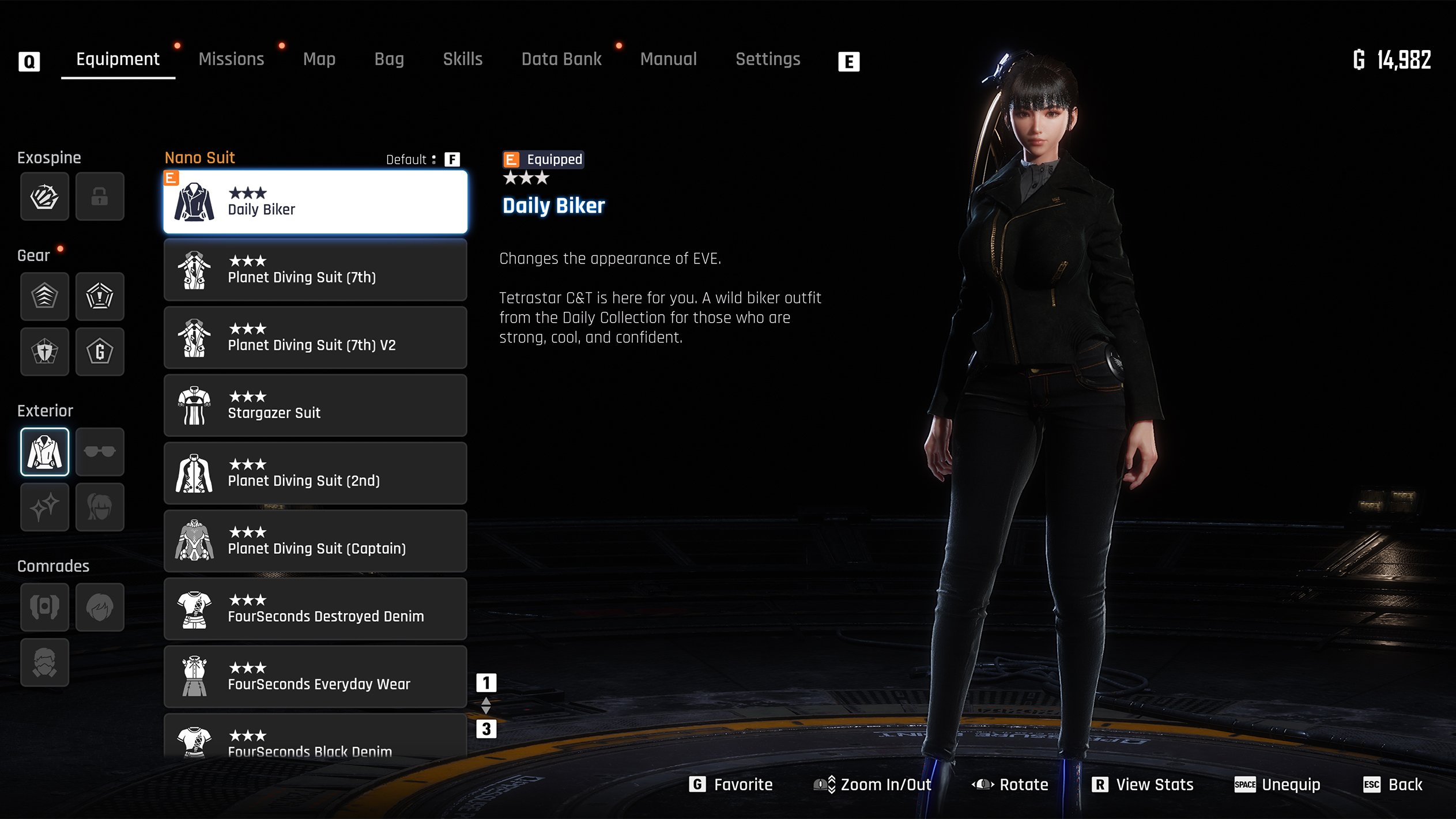Click the page scroll arrows beside list

tap(486, 705)
